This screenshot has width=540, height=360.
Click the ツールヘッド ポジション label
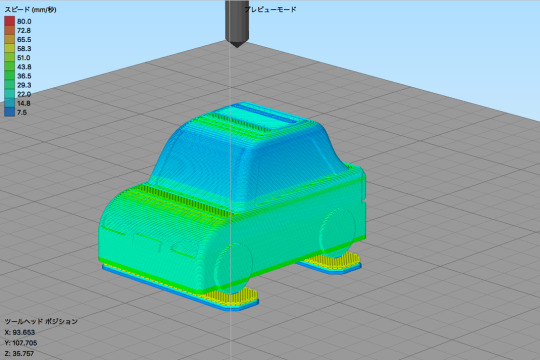(41, 321)
